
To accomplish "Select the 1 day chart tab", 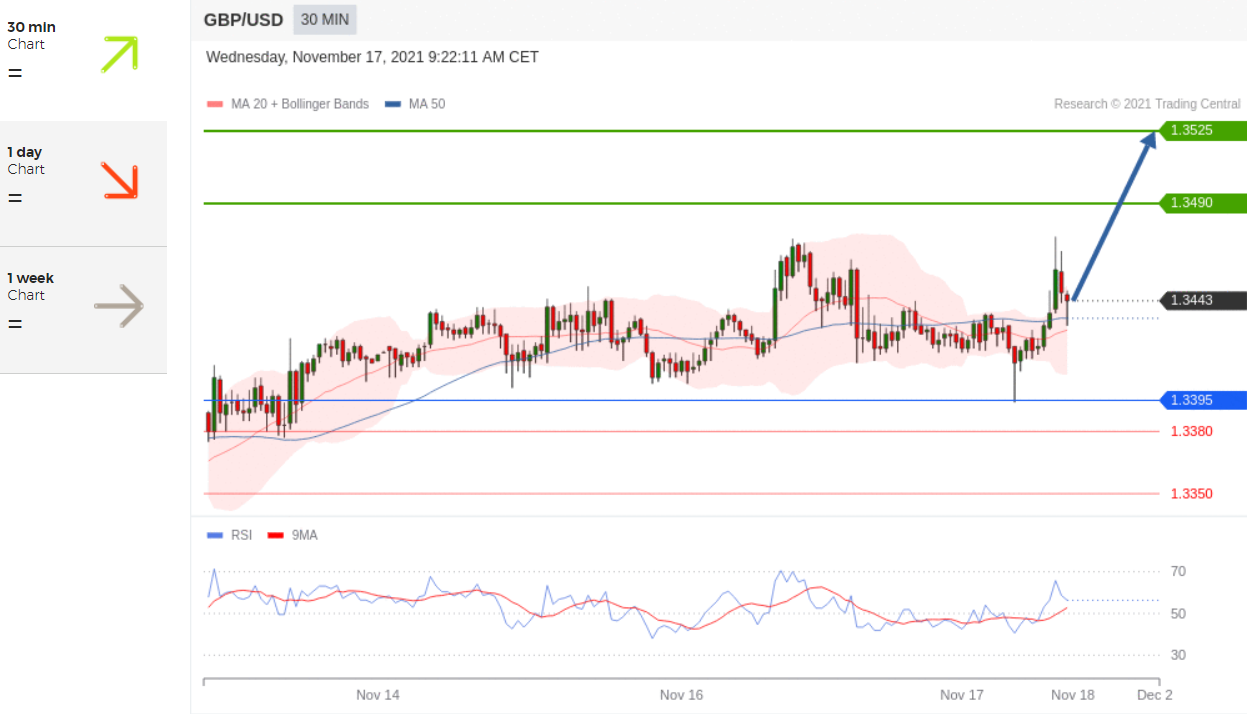I will [83, 184].
